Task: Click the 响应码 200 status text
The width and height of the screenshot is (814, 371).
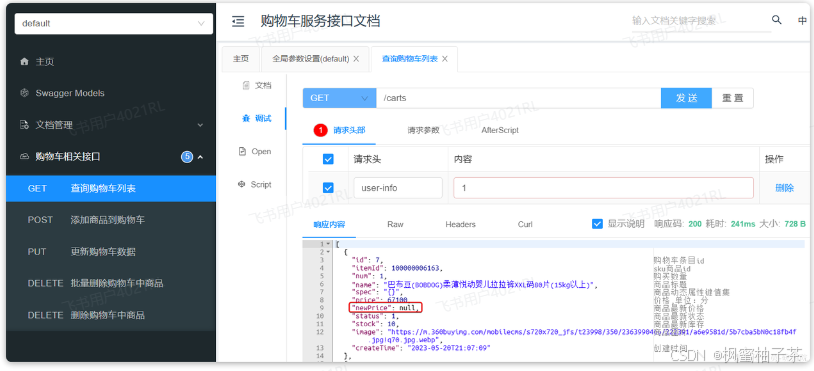Action: click(x=695, y=224)
